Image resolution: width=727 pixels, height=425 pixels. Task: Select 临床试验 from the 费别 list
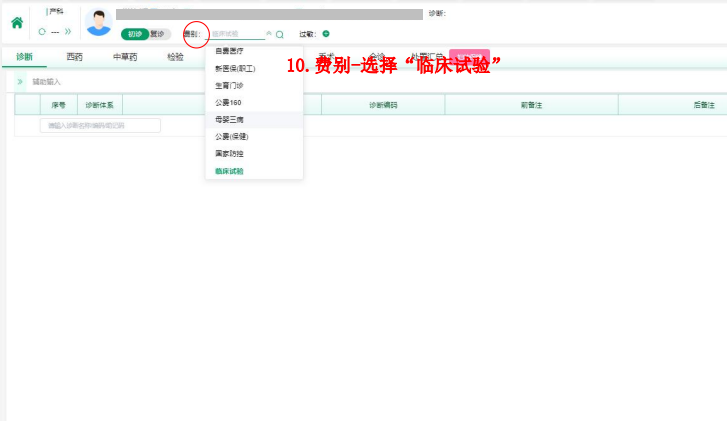pyautogui.click(x=229, y=171)
